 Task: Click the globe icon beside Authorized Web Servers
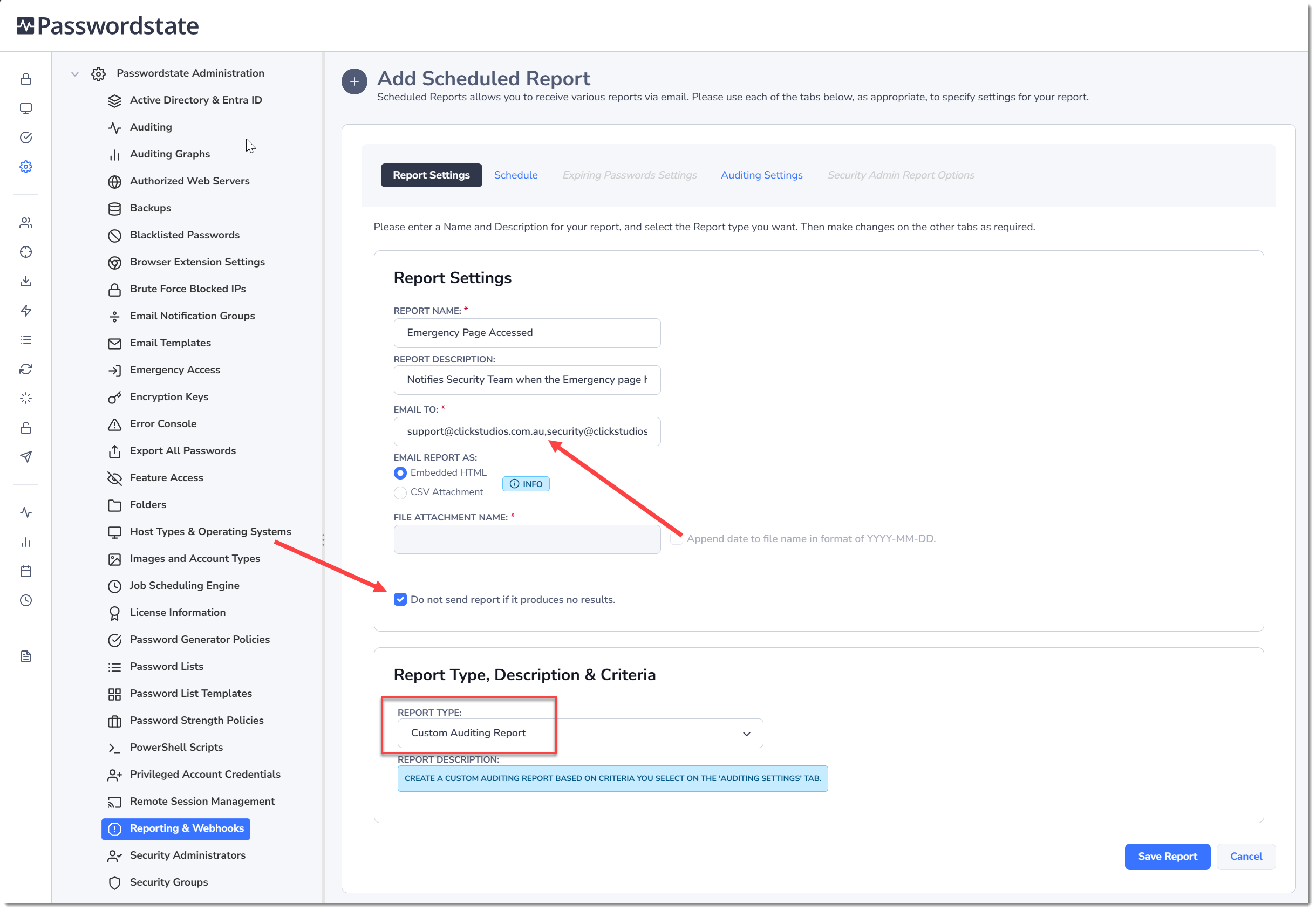[115, 182]
